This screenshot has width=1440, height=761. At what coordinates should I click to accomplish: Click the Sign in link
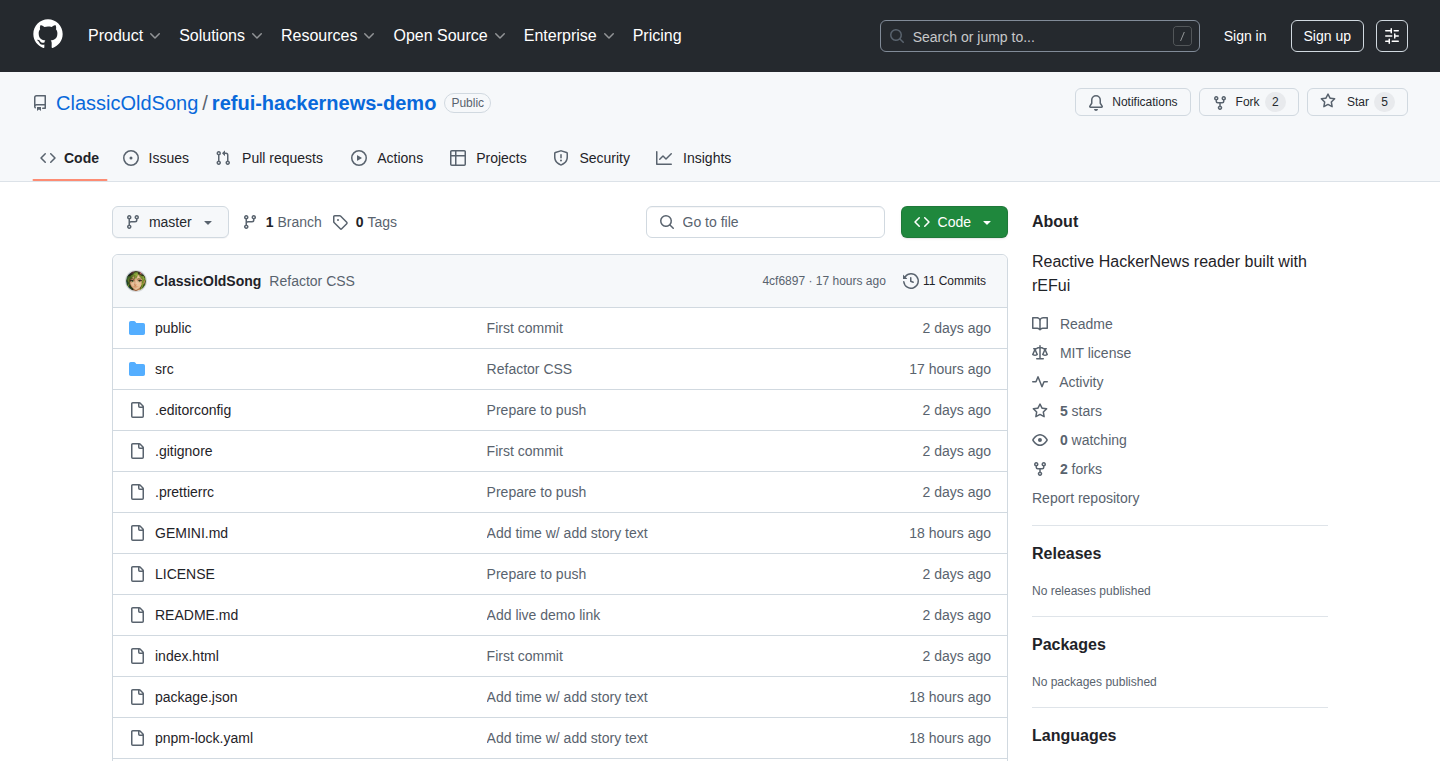1245,36
